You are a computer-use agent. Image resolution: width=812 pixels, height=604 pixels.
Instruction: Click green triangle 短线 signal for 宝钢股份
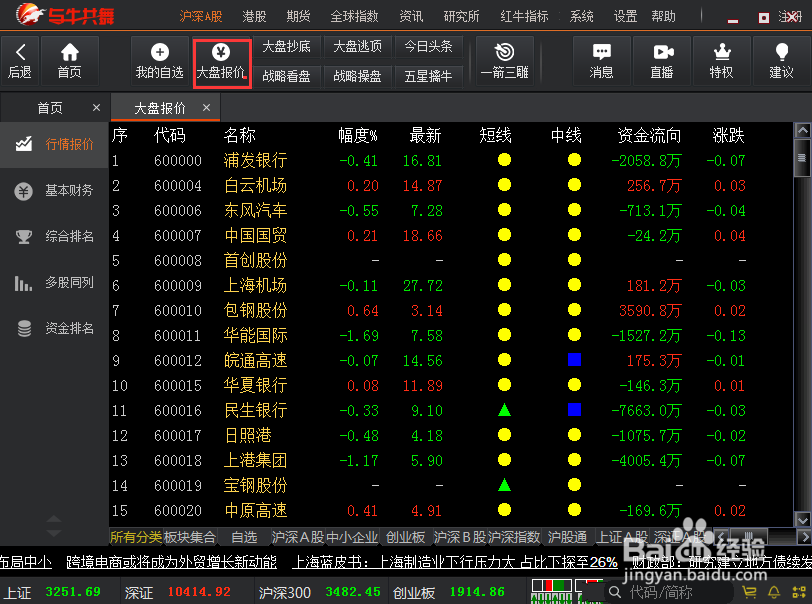tap(504, 485)
